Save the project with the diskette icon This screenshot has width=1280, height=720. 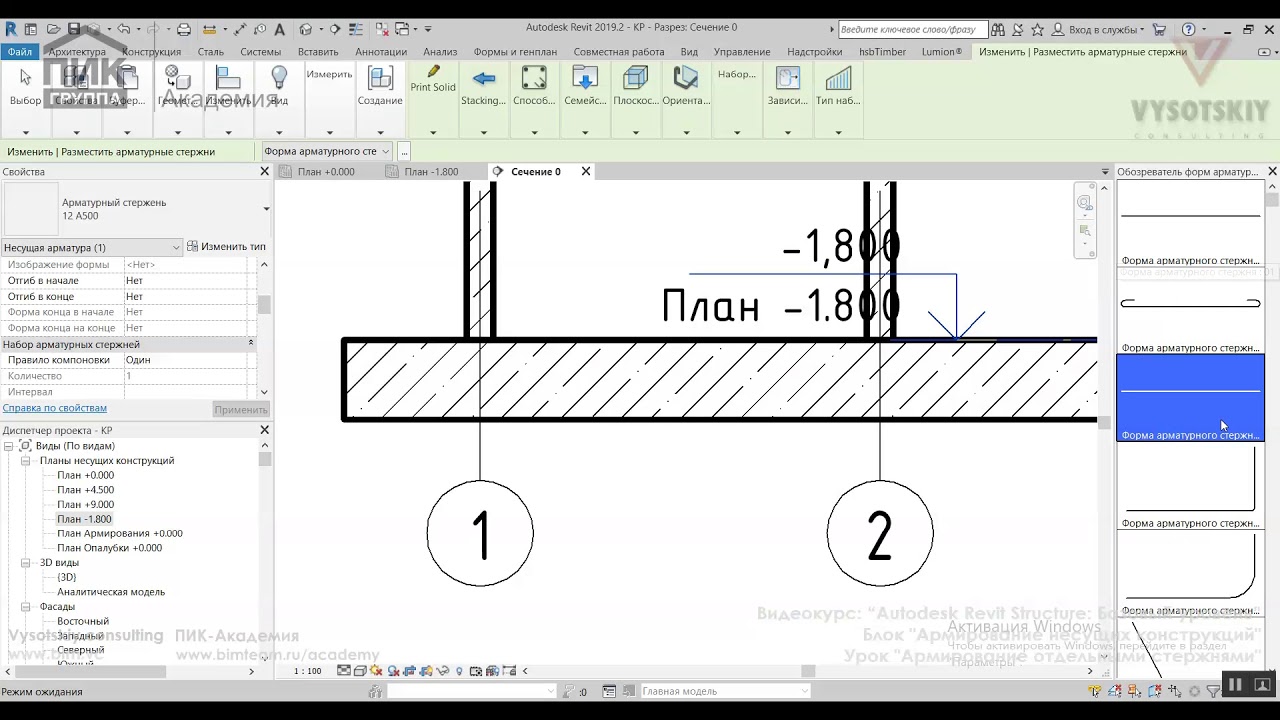click(x=74, y=29)
